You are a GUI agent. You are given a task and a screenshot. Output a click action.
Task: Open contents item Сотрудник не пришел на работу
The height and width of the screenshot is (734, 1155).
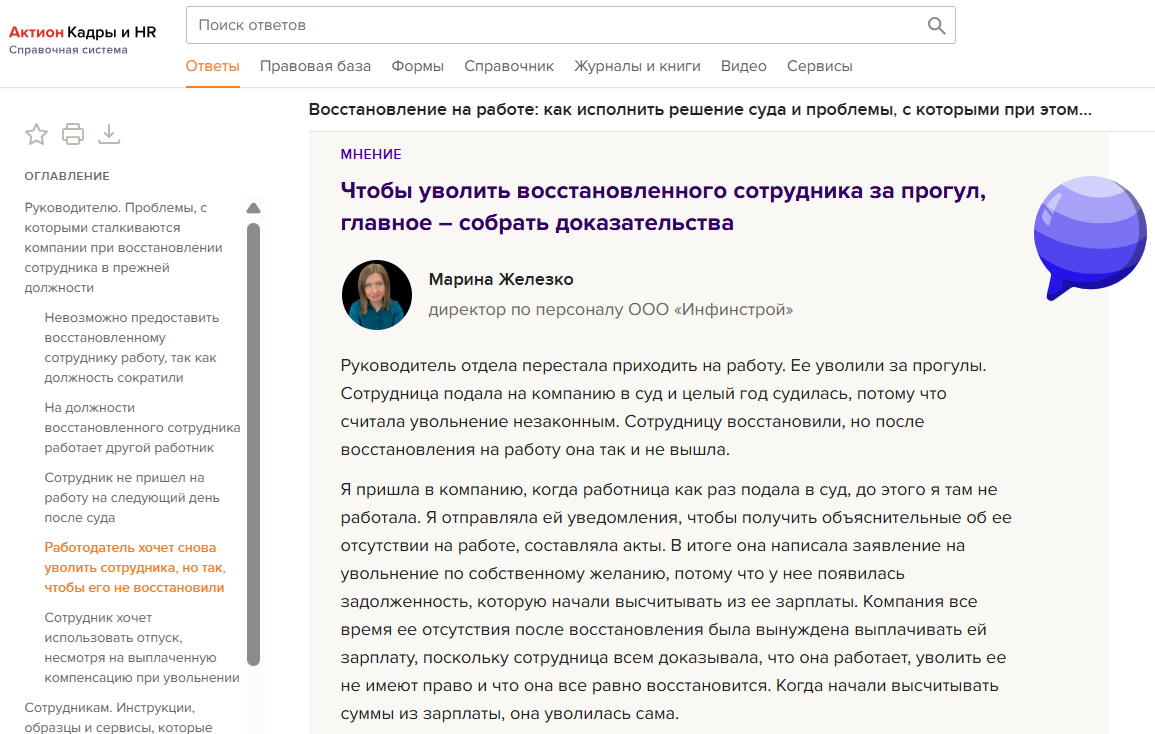click(x=132, y=497)
